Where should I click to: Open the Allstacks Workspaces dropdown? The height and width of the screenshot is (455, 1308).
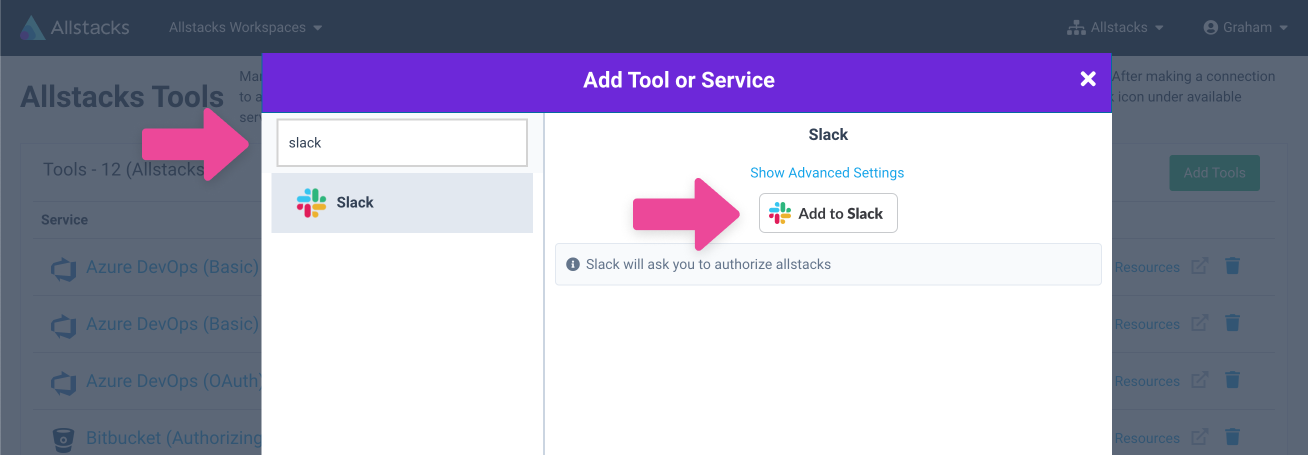pyautogui.click(x=245, y=28)
